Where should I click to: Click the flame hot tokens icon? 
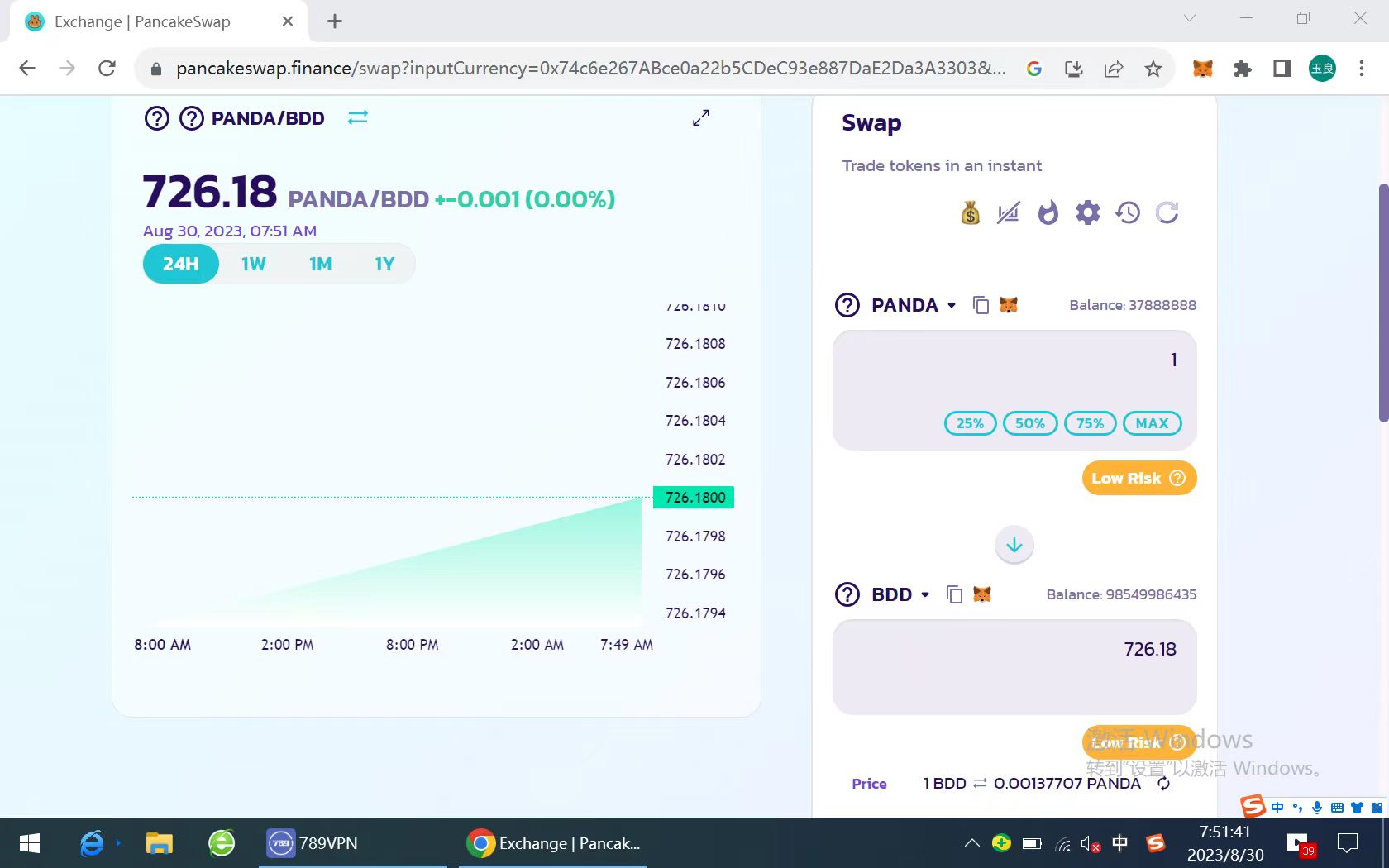tap(1048, 213)
